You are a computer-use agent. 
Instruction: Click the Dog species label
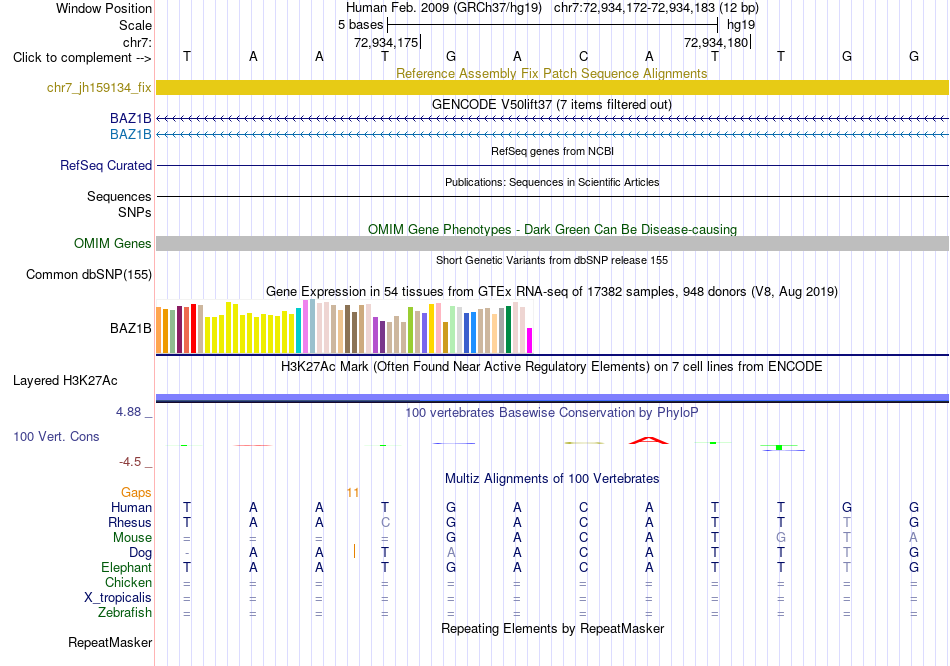click(140, 553)
